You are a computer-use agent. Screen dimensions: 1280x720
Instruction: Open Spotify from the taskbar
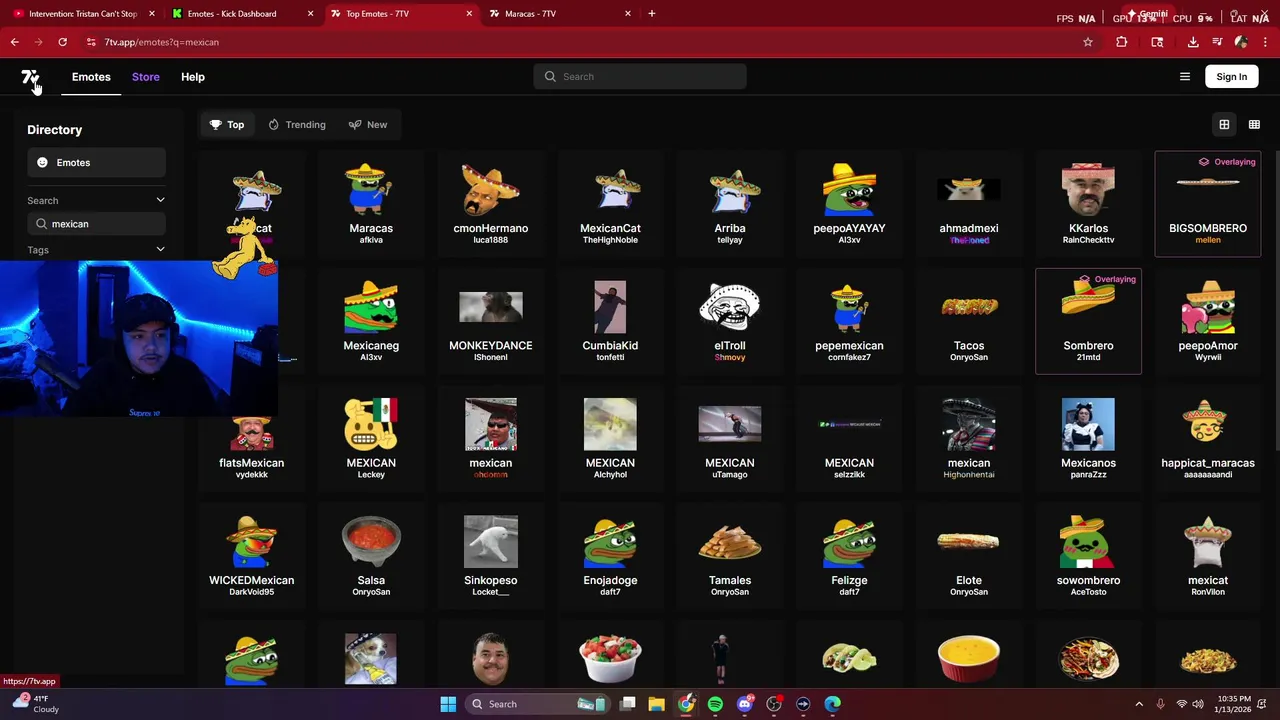click(x=715, y=704)
